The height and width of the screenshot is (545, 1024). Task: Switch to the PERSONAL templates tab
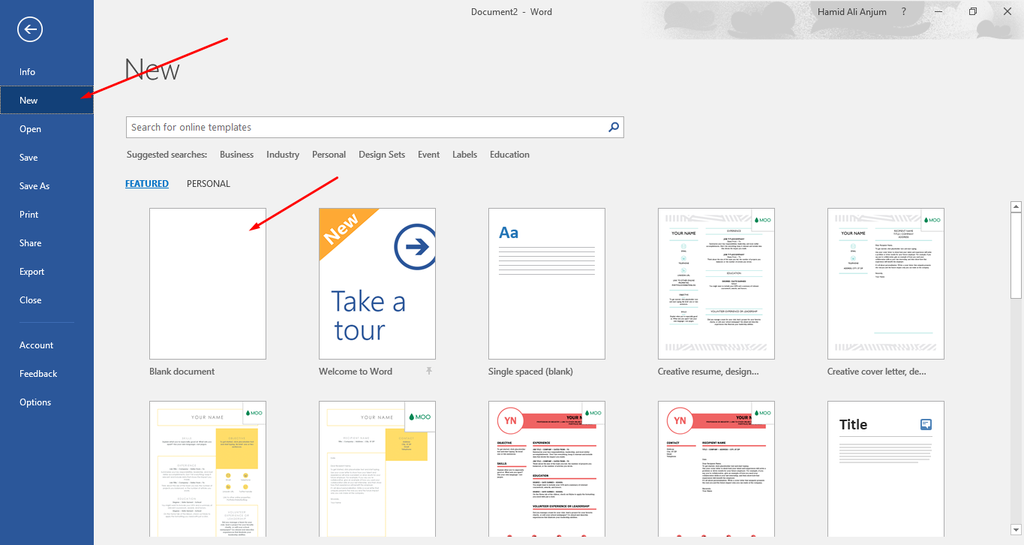point(208,184)
